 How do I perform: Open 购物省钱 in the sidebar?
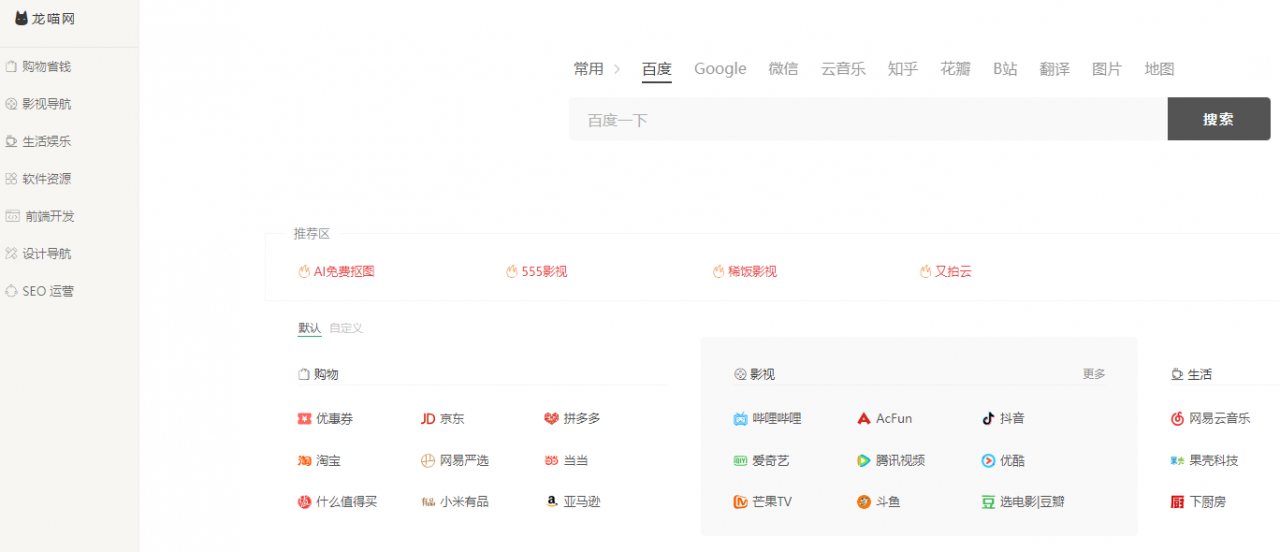[38, 66]
